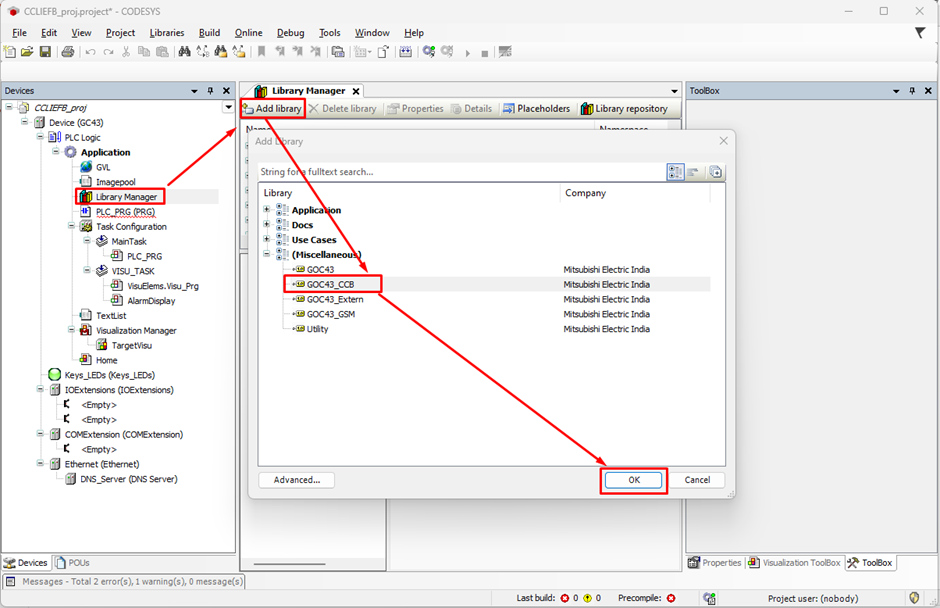Viewport: 940px width, 608px height.
Task: Select Visualization Manager in device tree
Action: click(136, 330)
